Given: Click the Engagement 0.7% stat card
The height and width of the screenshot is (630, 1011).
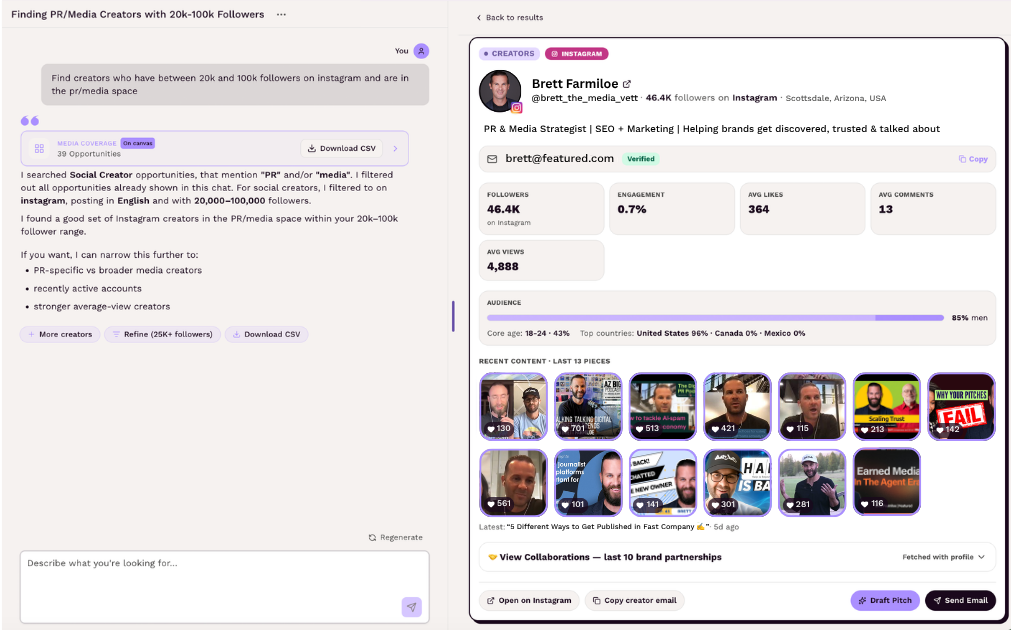Looking at the screenshot, I should 672,208.
